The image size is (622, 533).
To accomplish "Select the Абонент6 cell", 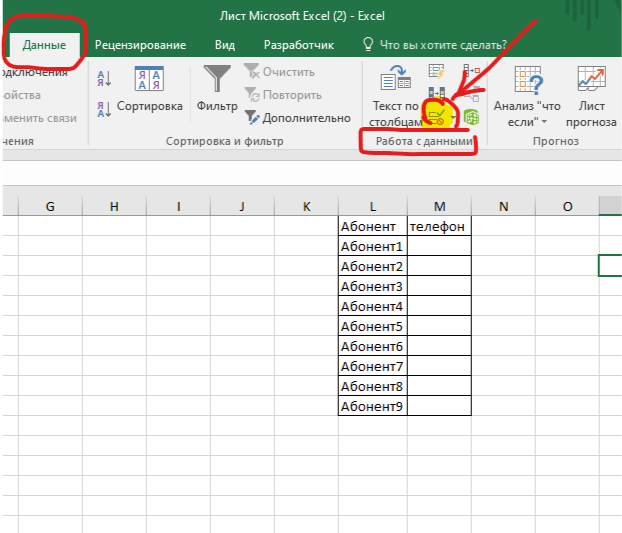I will (x=373, y=346).
